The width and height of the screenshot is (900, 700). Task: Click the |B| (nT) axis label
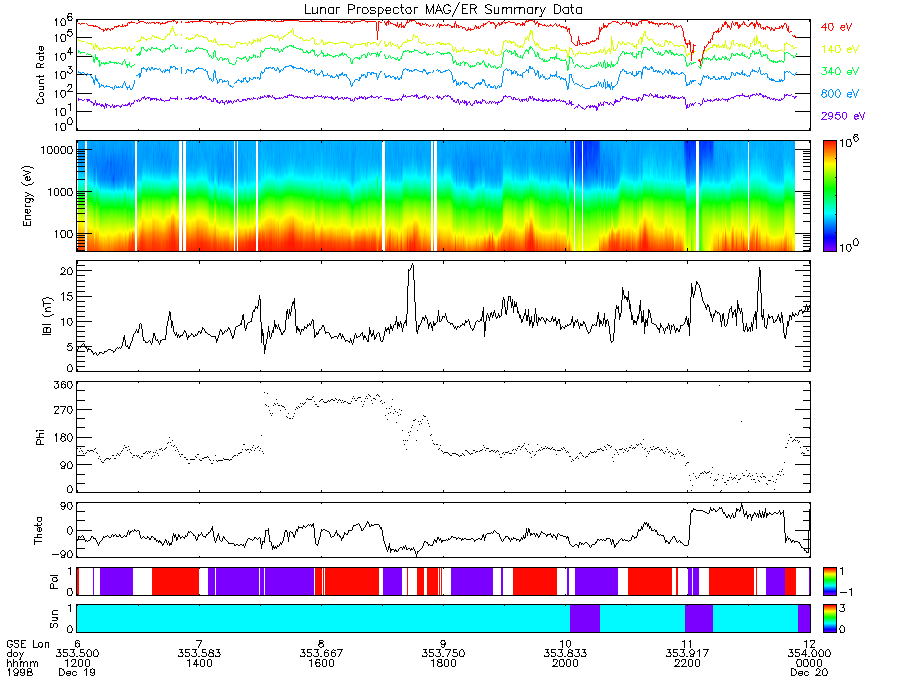47,316
